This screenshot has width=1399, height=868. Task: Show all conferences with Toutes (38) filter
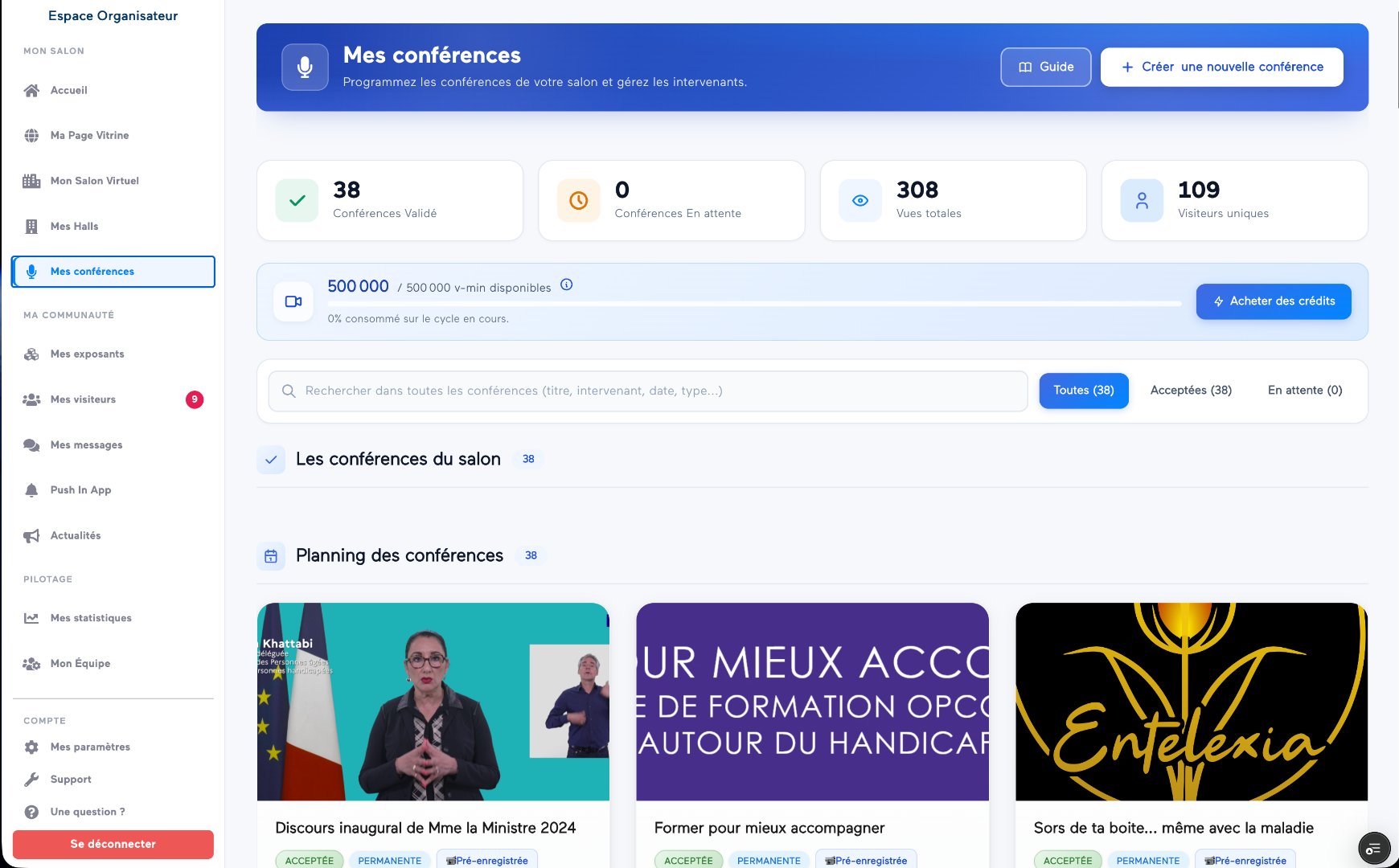click(x=1084, y=391)
